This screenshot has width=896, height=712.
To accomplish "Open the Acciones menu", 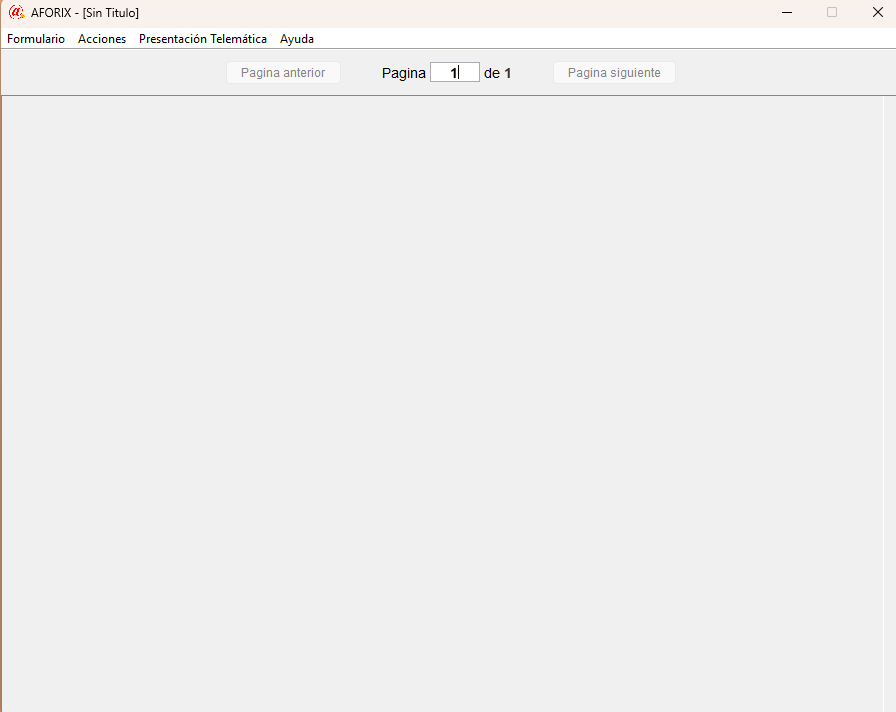I will 102,39.
